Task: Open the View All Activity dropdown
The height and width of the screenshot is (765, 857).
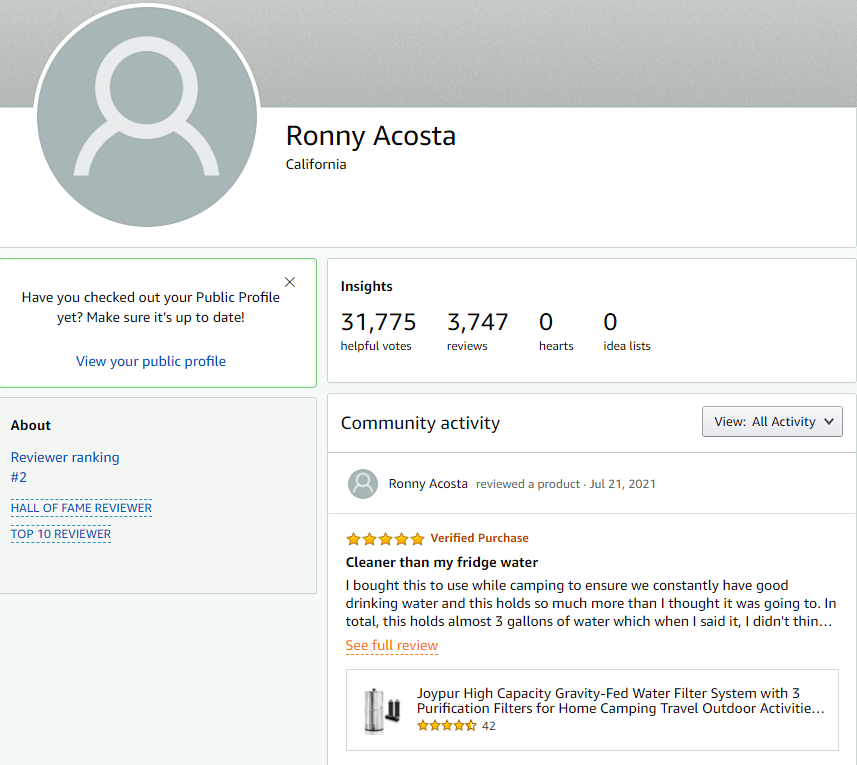Action: [x=772, y=421]
